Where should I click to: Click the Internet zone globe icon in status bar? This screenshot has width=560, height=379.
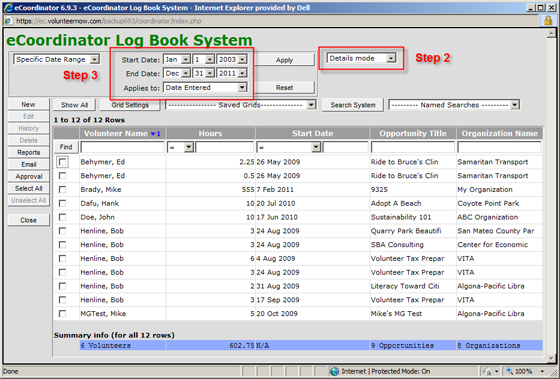pos(334,371)
